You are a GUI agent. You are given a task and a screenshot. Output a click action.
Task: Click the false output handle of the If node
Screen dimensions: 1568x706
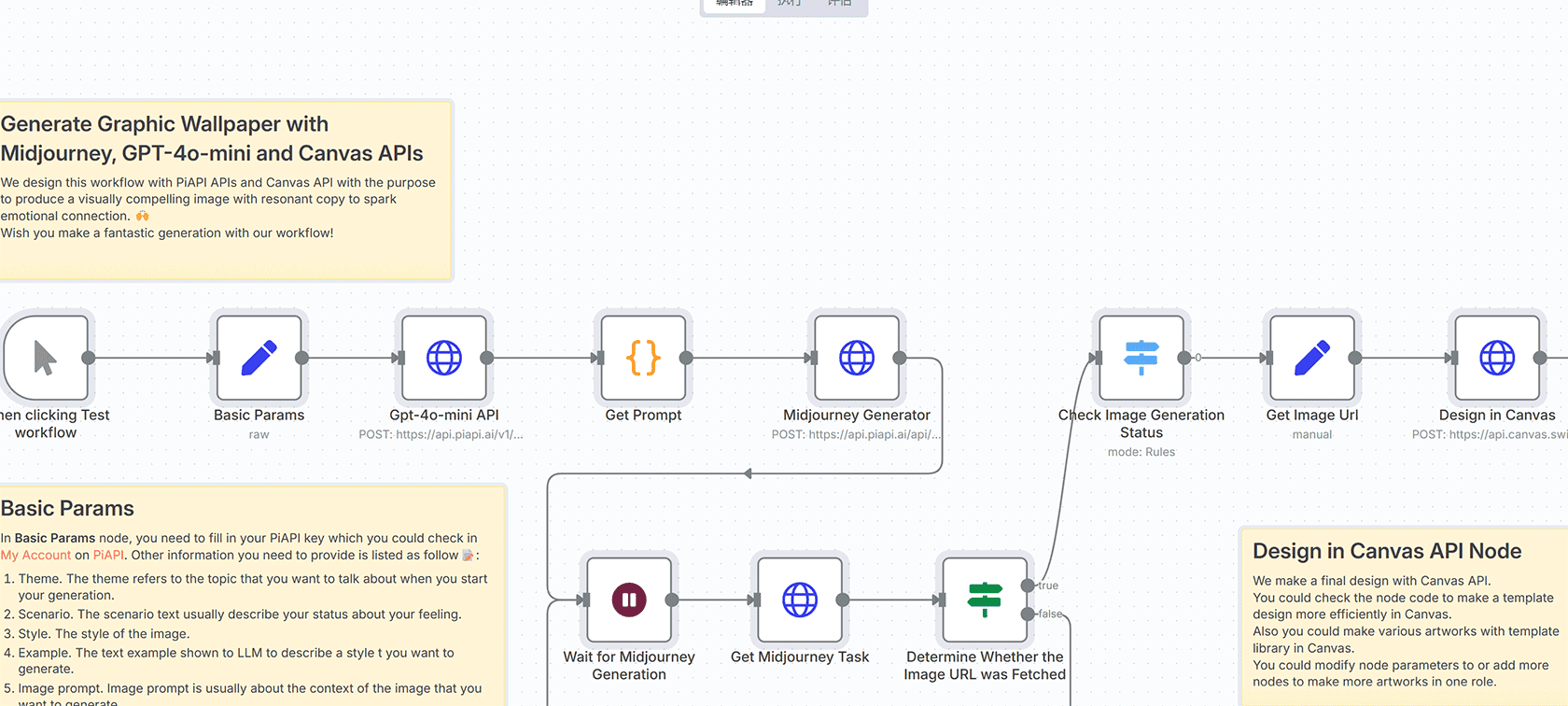point(1028,614)
